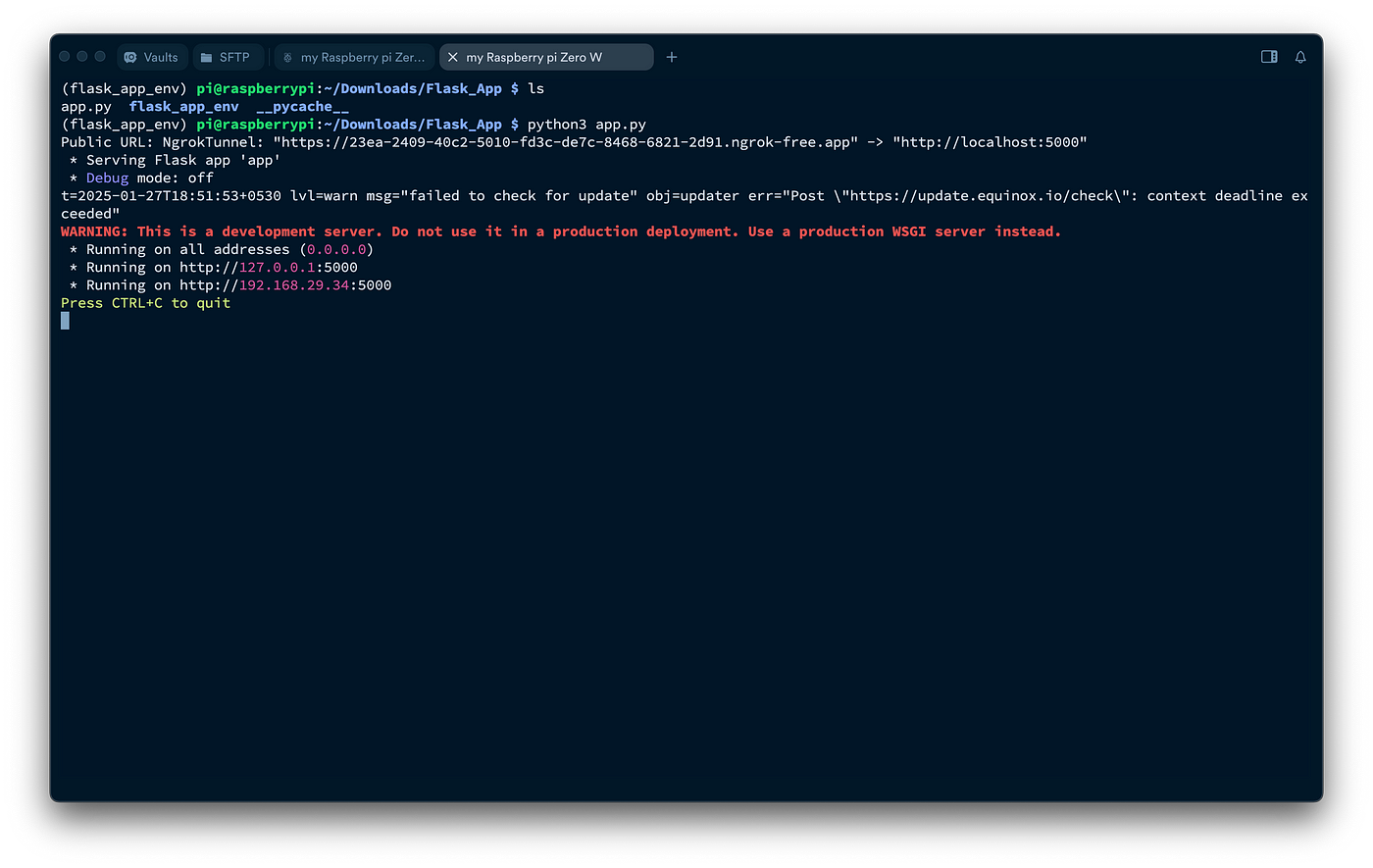Click the Vaults tab icon
1373x868 pixels.
[x=130, y=58]
